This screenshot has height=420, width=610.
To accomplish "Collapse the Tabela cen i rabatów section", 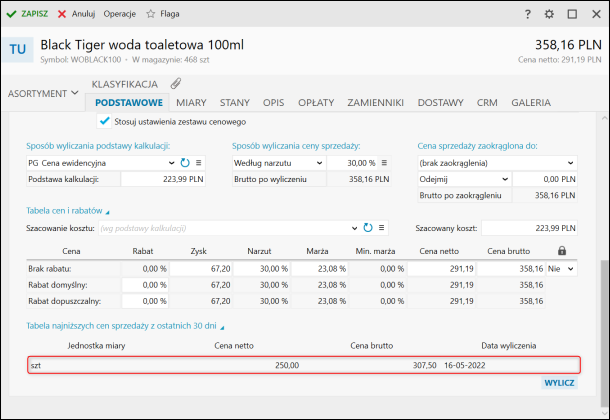I will coord(68,211).
